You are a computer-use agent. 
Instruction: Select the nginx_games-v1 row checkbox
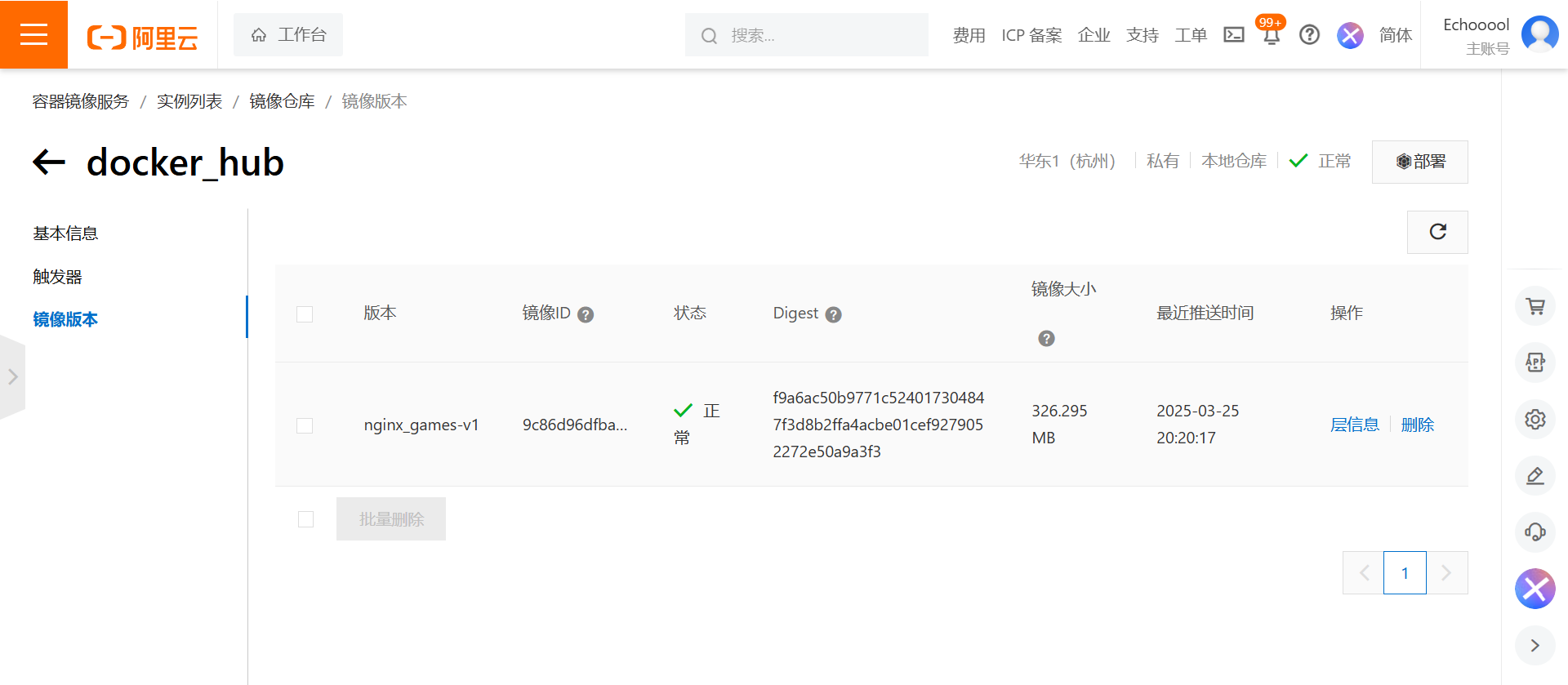[x=305, y=425]
